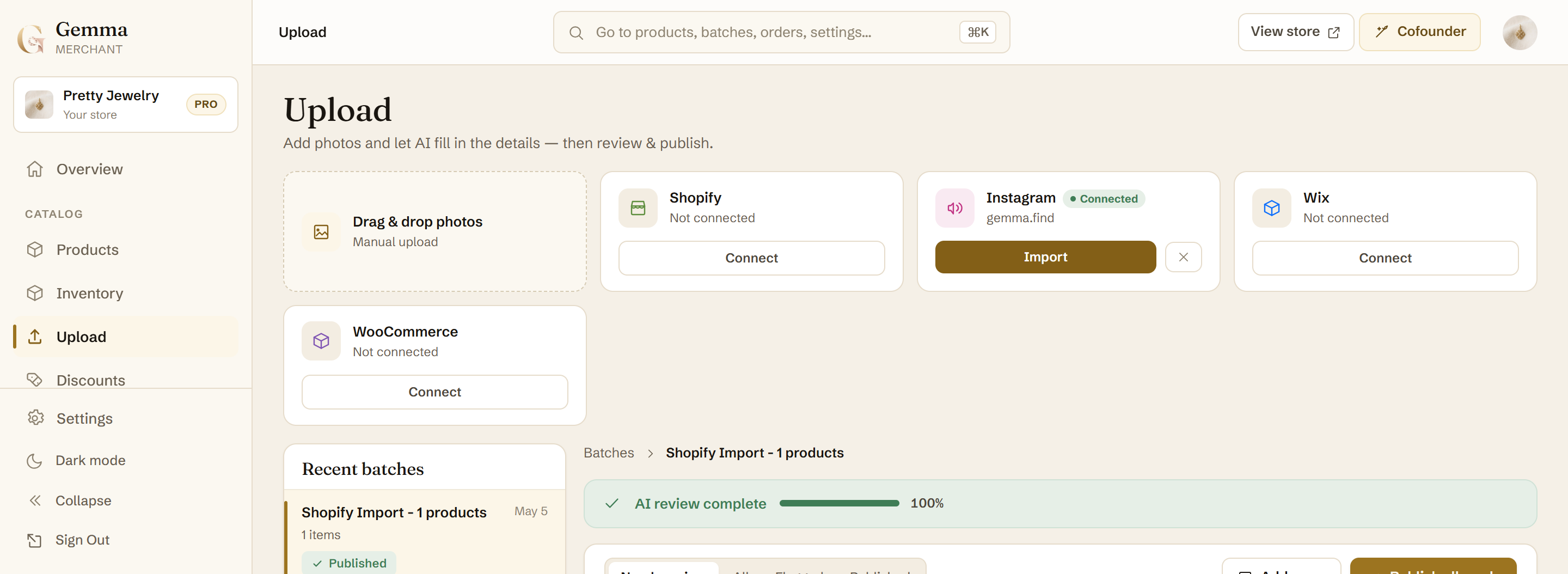Click the Cofounder magic wand icon
Viewport: 1568px width, 574px height.
click(1382, 32)
